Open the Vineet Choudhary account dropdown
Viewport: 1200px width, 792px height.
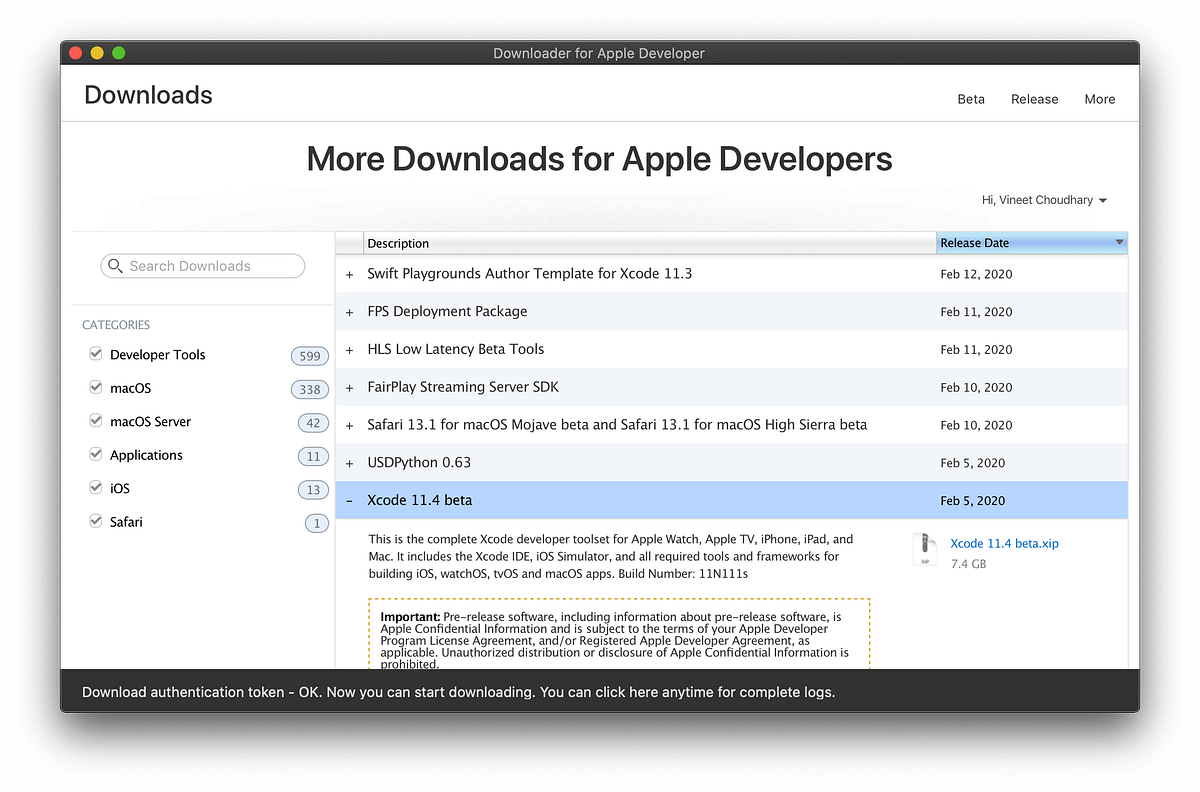pos(1044,200)
